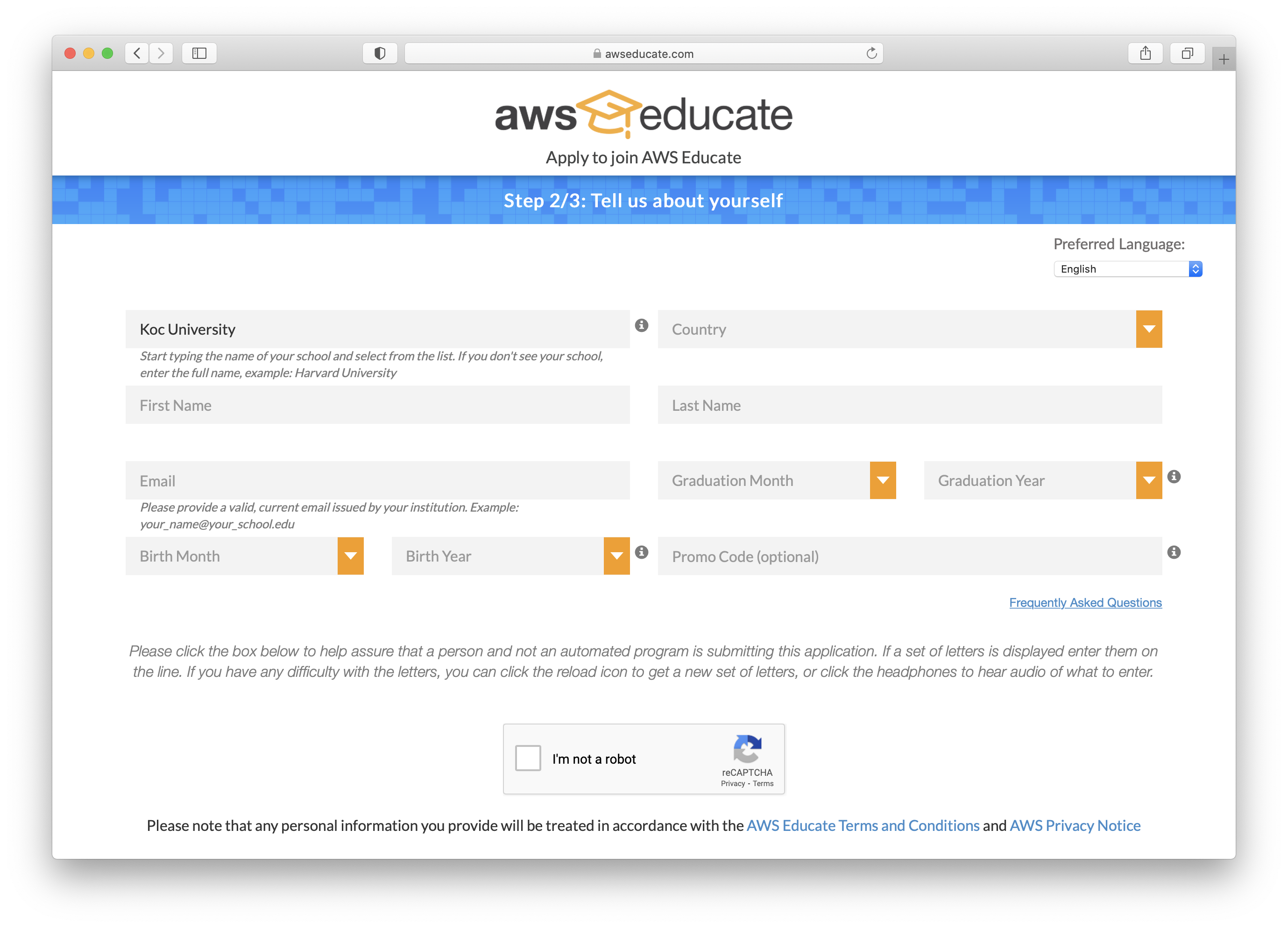Click the Share button in the toolbar
1288x928 pixels.
(x=1146, y=53)
